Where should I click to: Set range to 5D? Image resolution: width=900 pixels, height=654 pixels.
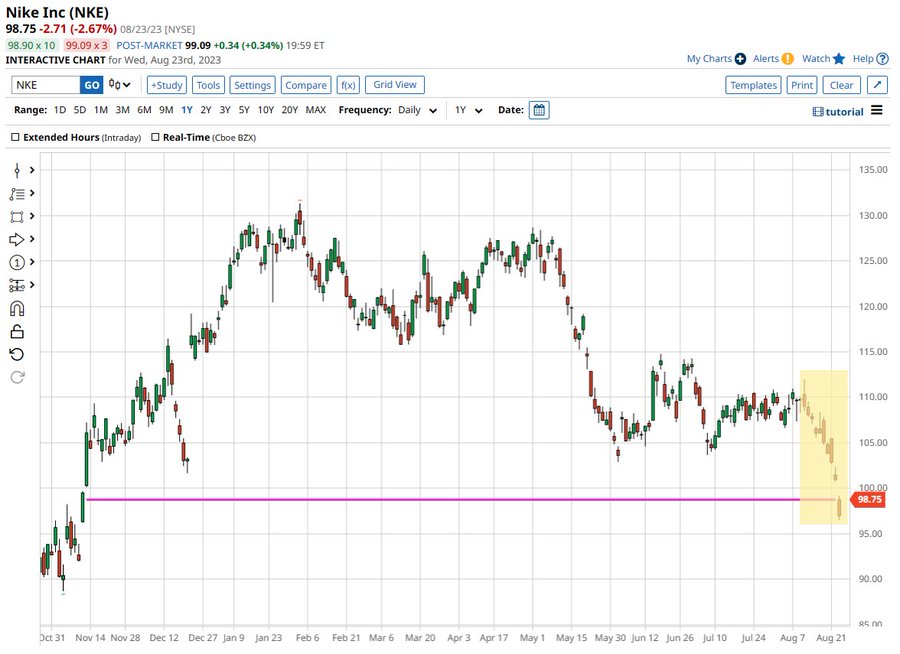pos(80,110)
